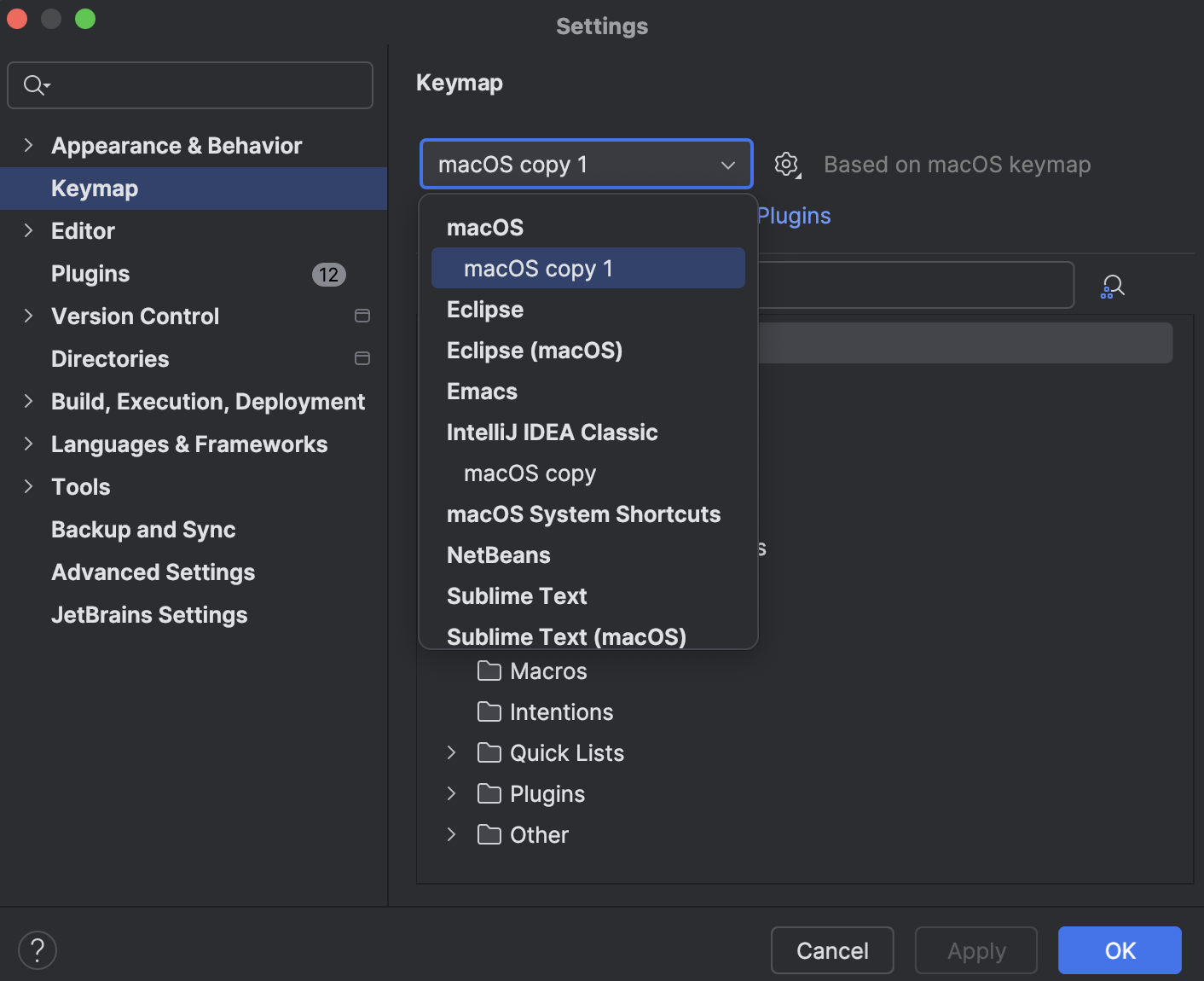Image resolution: width=1204 pixels, height=981 pixels.
Task: Click the magnifier in the settings search field
Action: [35, 85]
